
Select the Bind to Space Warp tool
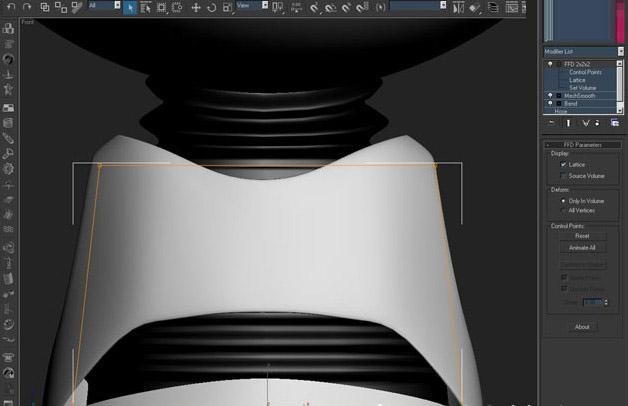click(76, 7)
